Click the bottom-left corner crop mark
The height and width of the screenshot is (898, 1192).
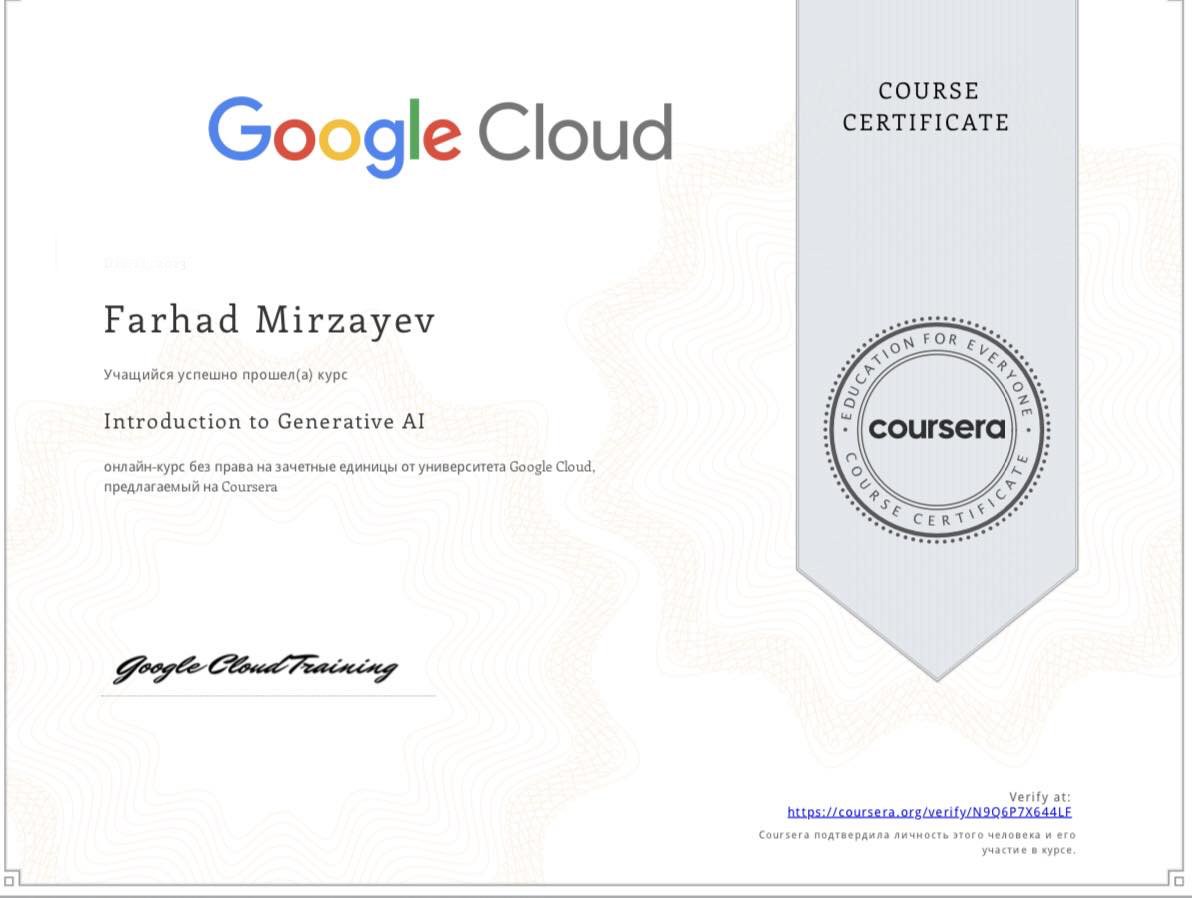pyautogui.click(x=10, y=880)
